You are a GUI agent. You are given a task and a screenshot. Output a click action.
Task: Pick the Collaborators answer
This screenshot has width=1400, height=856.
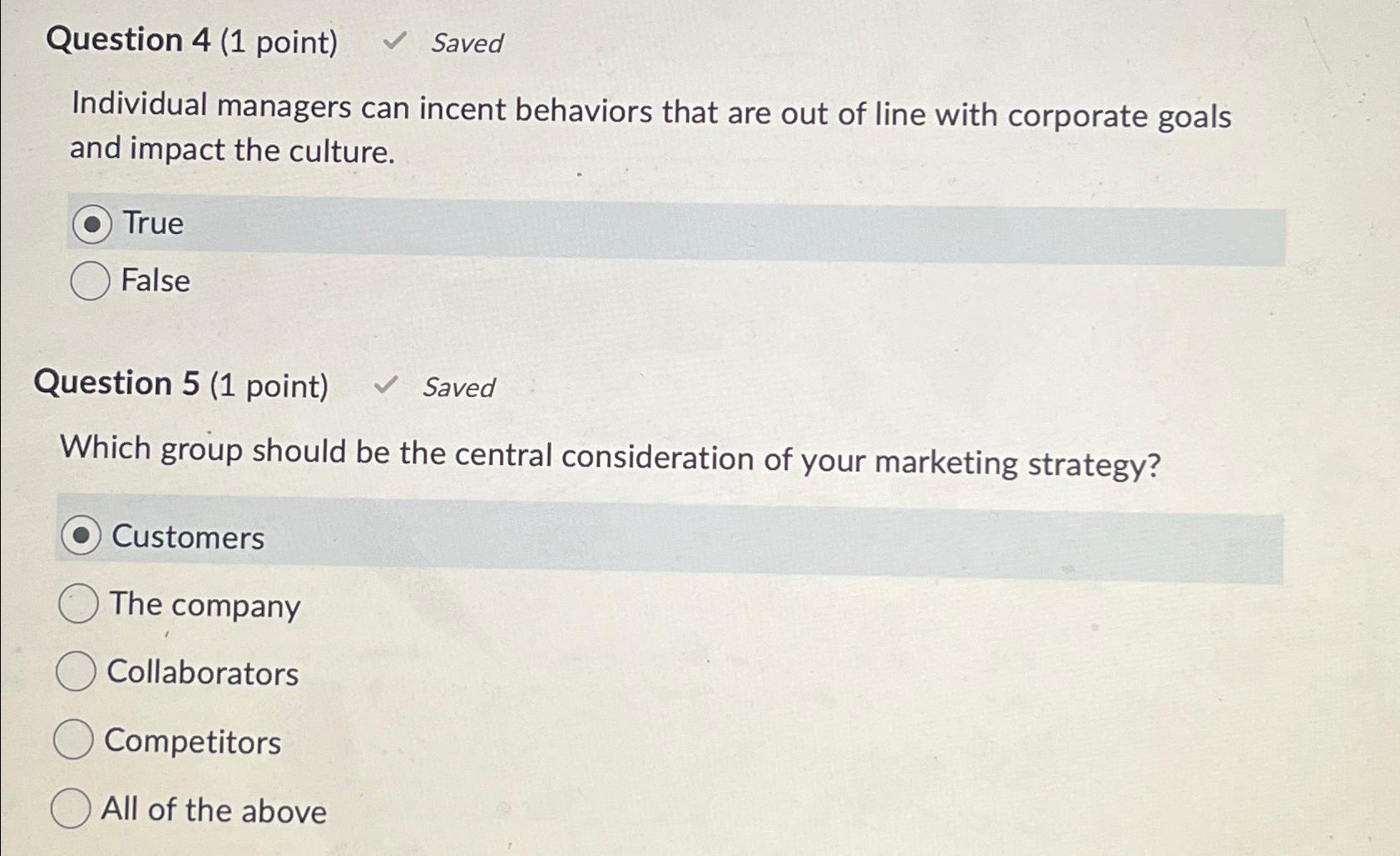pos(77,673)
